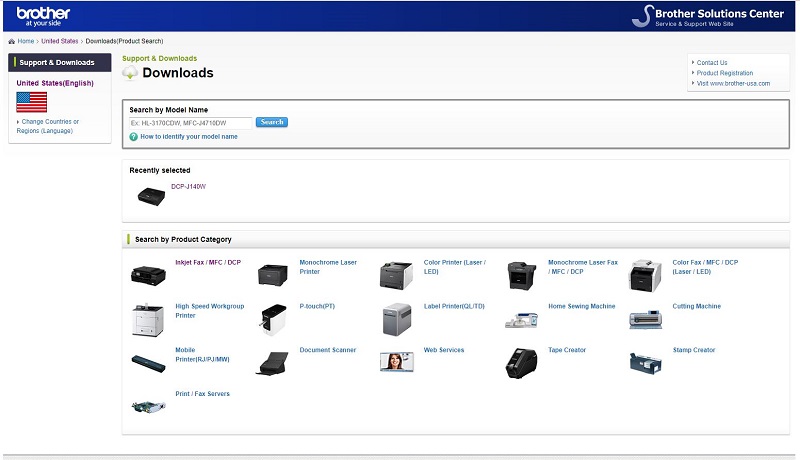Screen dimensions: 800x460
Task: Open the Home Sewing Machine link
Action: point(582,306)
